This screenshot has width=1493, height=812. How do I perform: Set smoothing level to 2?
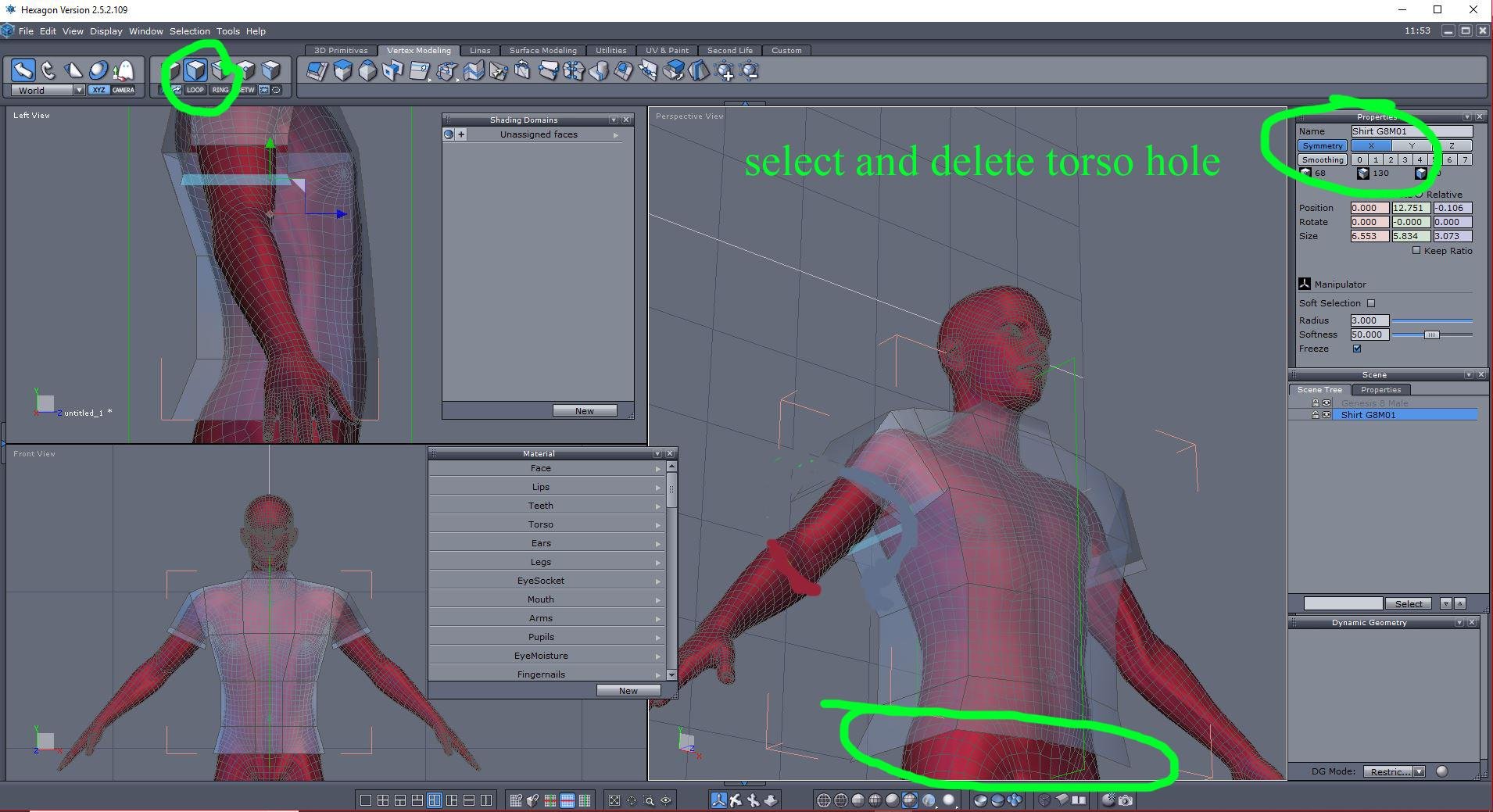click(1391, 159)
